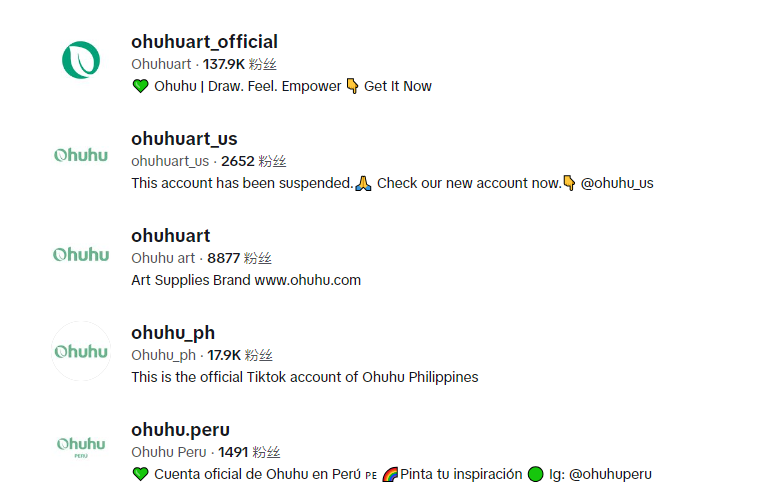Click www.ohuhu.com in ohuhuart bio

click(x=308, y=280)
